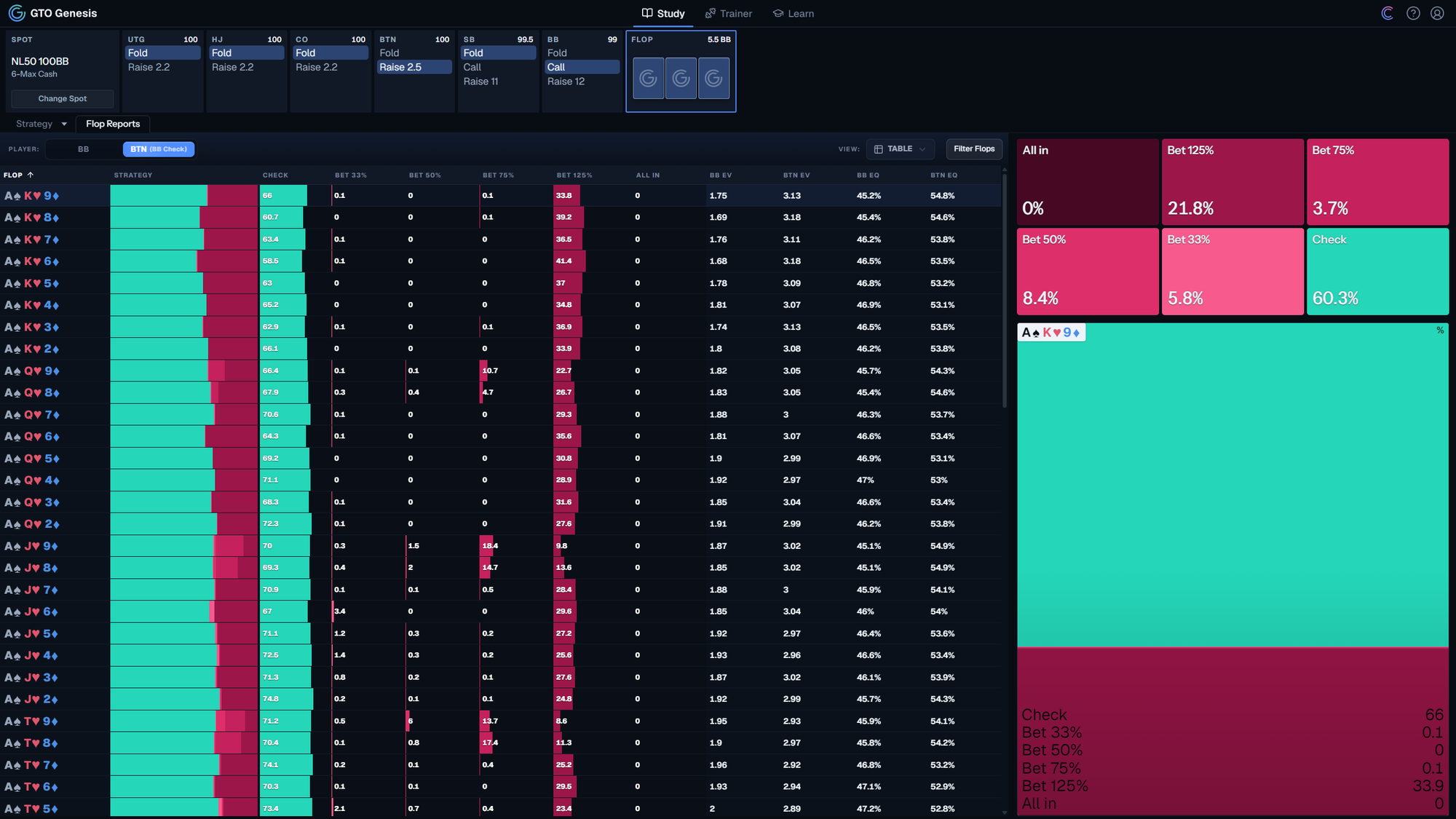1456x819 pixels.
Task: Click the Filter Flops button
Action: coord(974,149)
